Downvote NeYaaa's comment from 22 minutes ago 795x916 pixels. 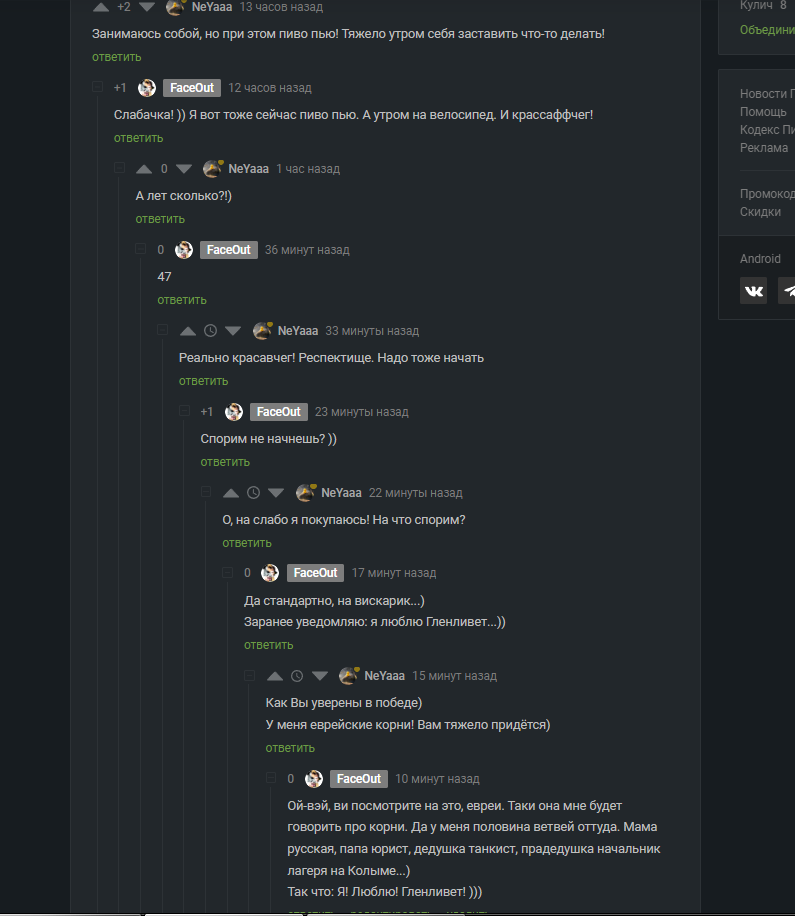point(276,493)
